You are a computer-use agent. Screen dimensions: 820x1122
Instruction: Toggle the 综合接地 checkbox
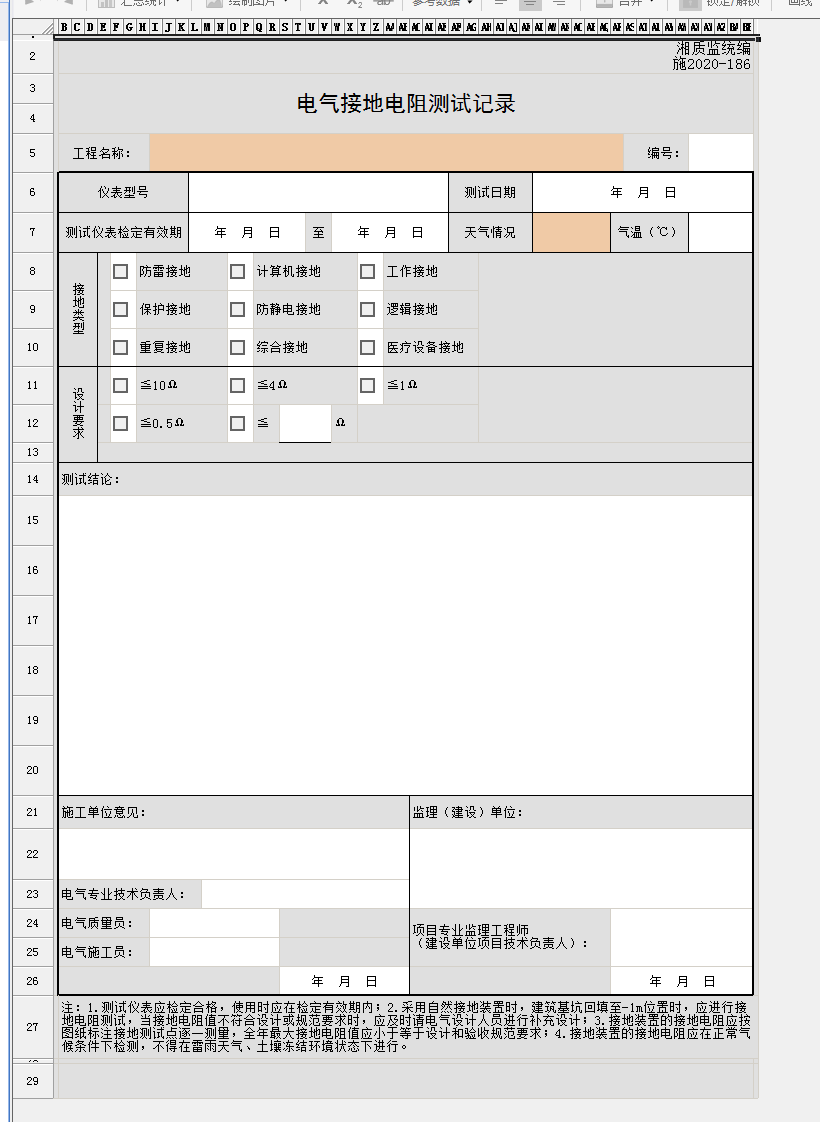(238, 348)
